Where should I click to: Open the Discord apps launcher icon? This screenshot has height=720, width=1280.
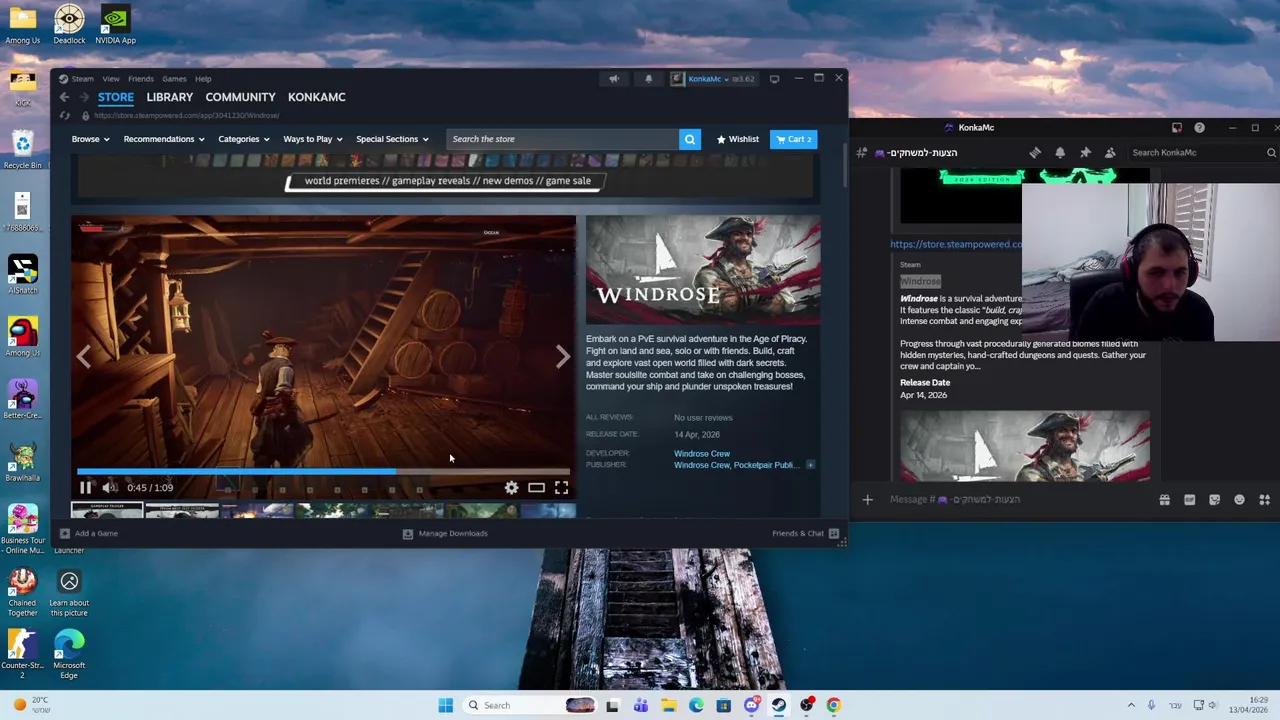[1264, 499]
